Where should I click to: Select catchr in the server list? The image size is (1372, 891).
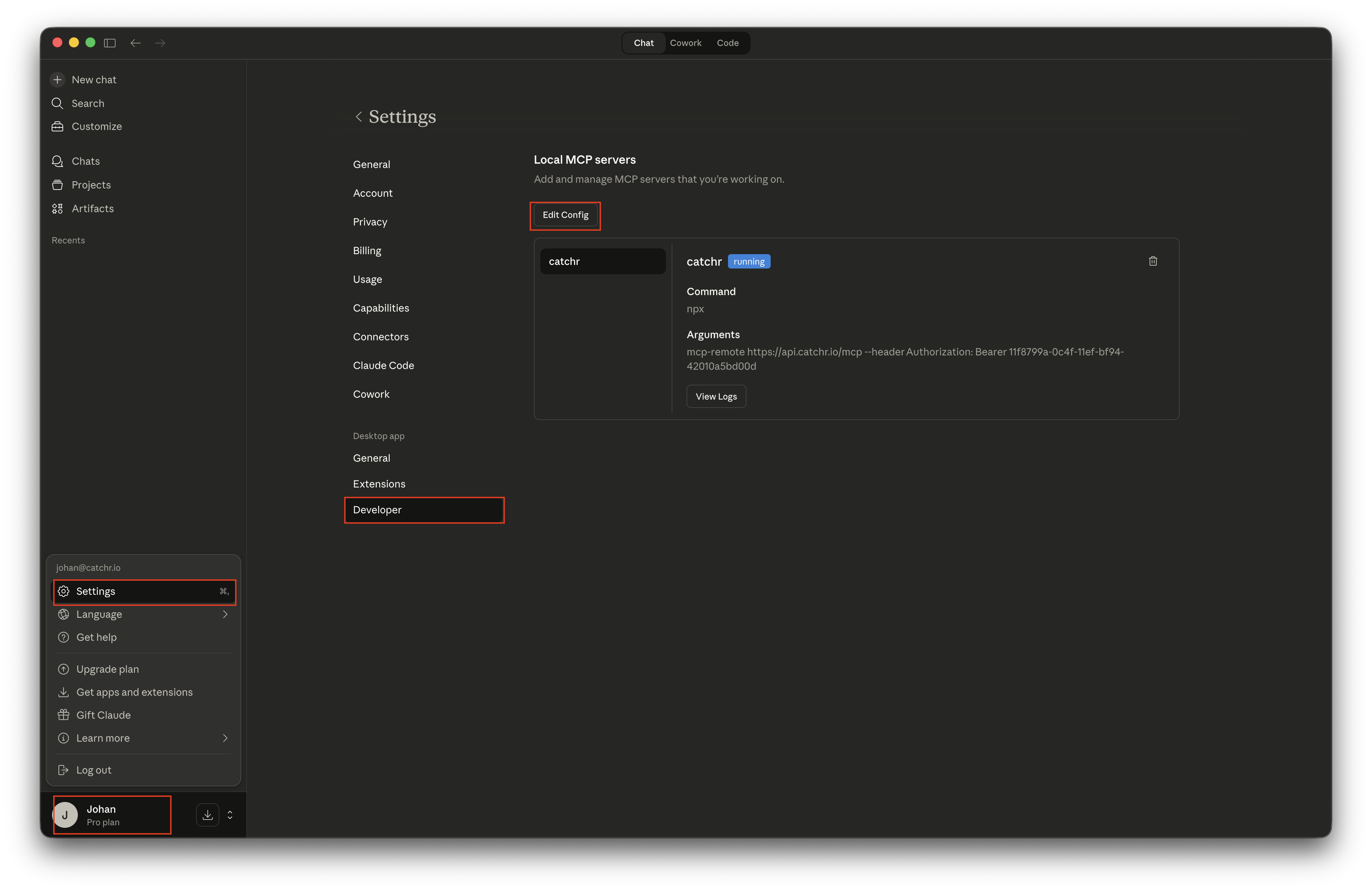(x=602, y=261)
